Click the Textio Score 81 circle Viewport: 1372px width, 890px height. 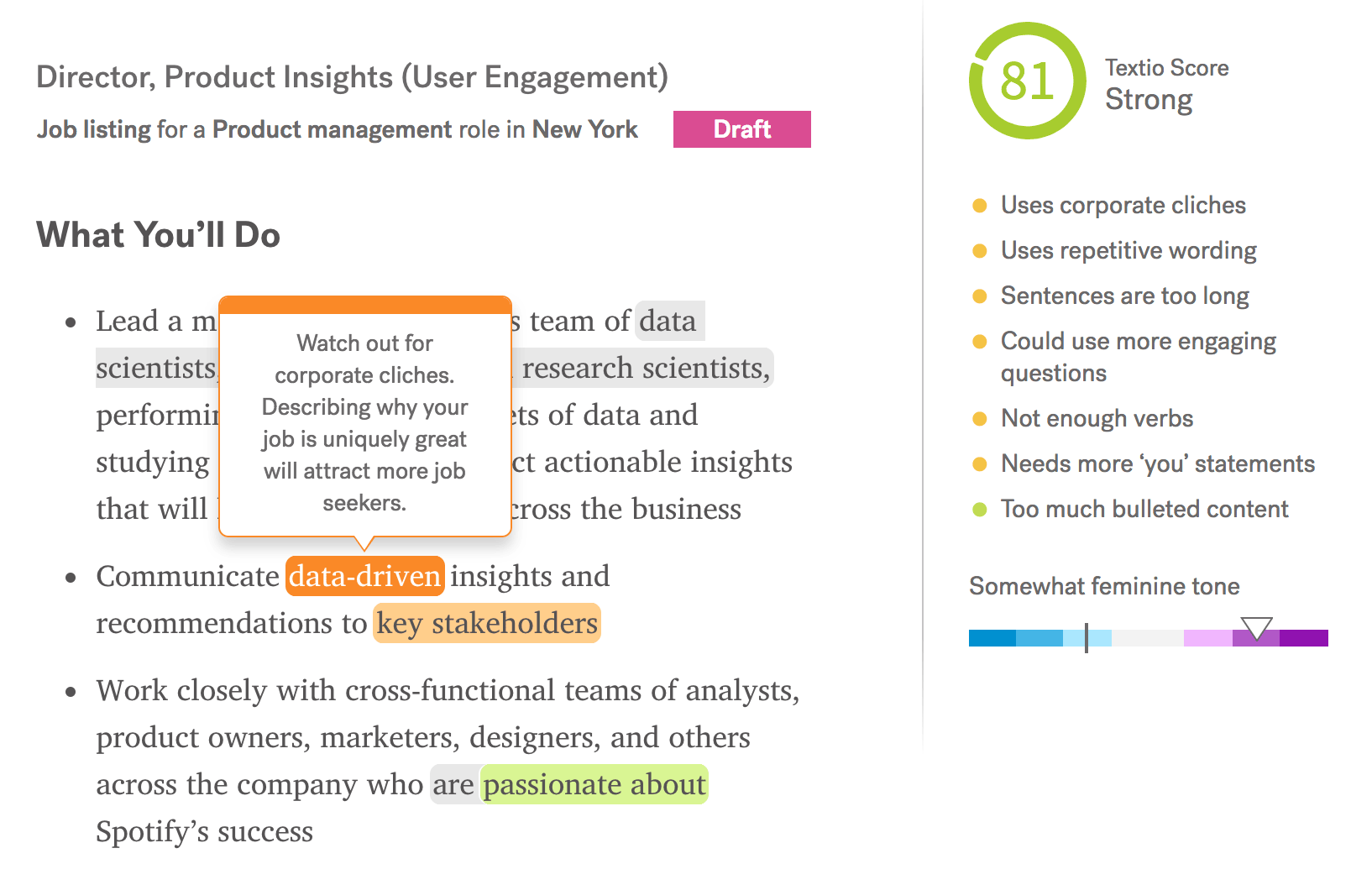tap(1026, 81)
